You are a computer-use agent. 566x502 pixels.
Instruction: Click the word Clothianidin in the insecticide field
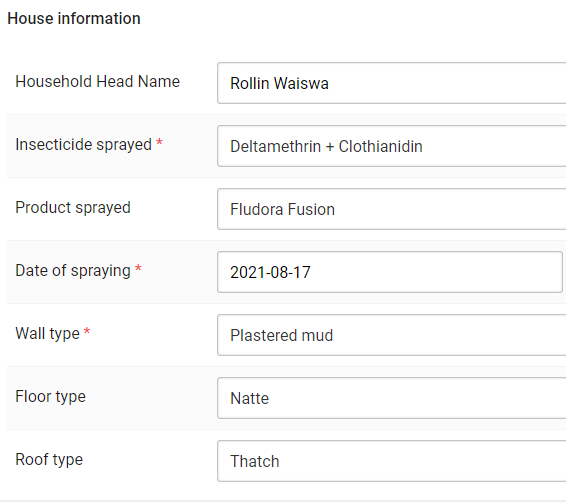point(380,147)
